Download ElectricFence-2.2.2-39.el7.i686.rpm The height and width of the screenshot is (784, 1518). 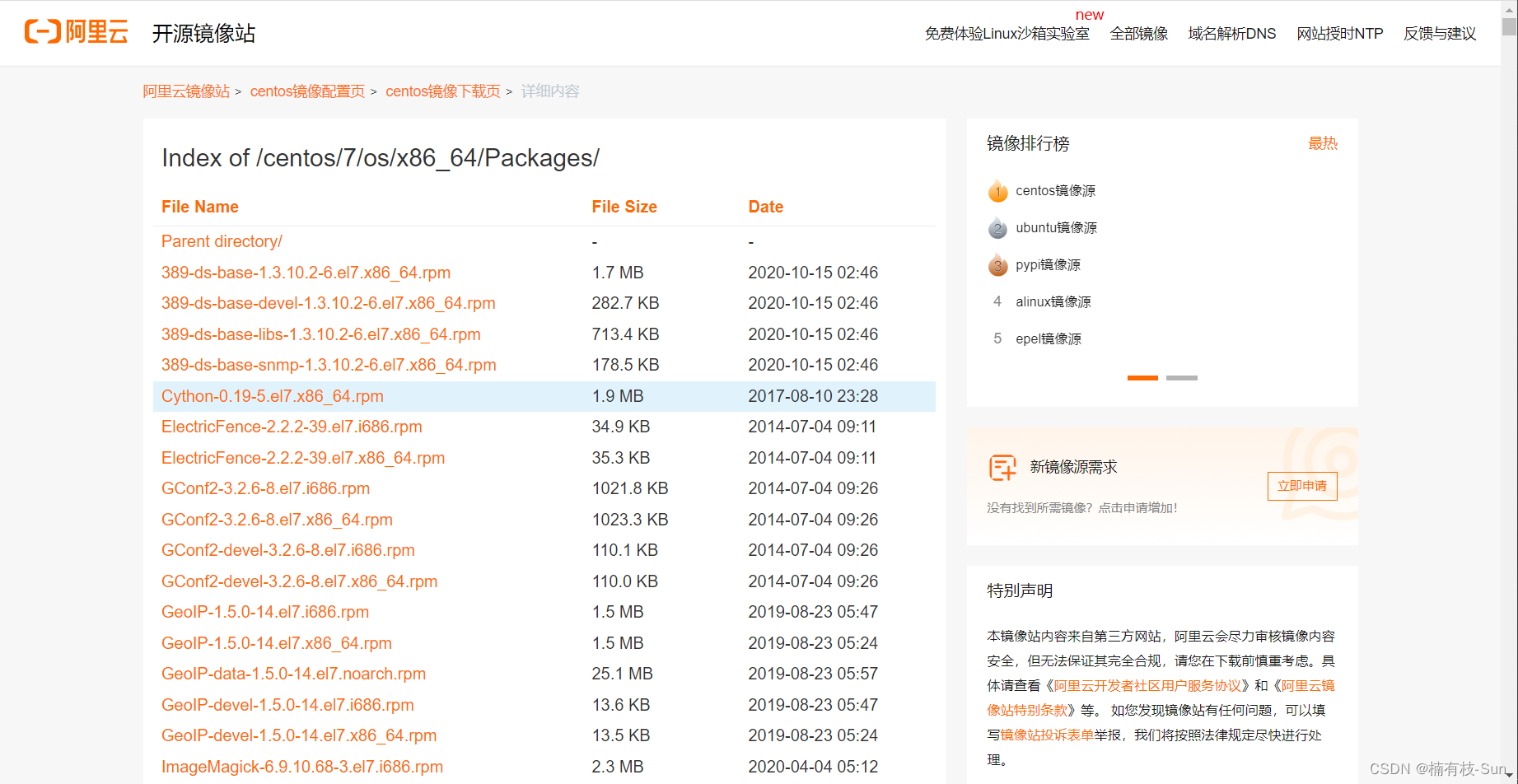(x=292, y=427)
